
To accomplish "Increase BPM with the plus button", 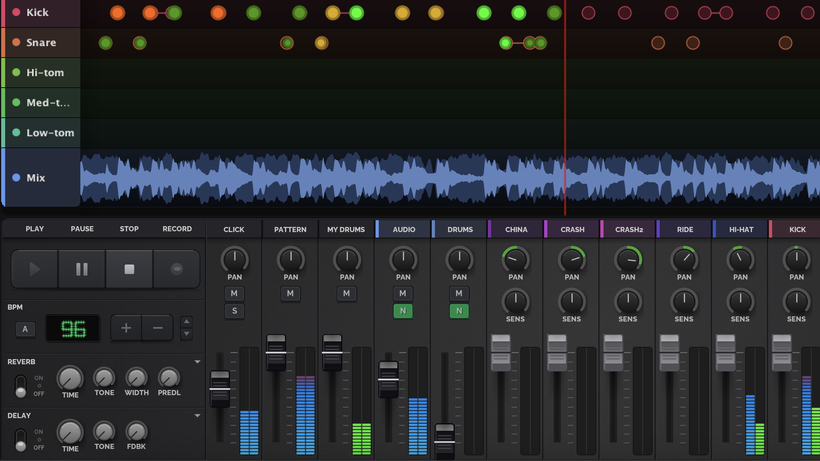I will tap(126, 328).
